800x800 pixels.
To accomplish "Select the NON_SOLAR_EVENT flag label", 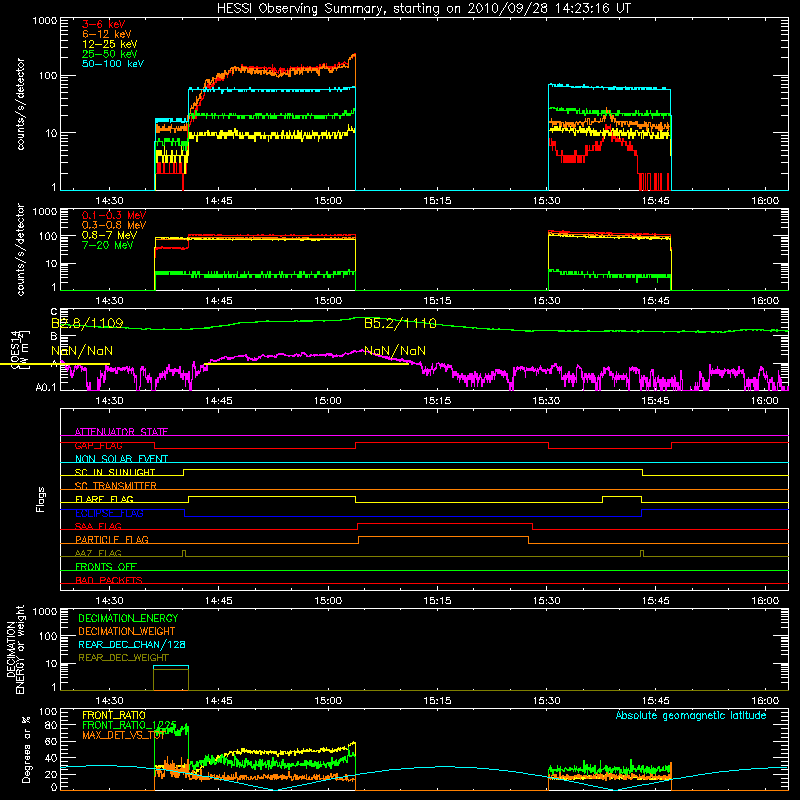I will [121, 459].
